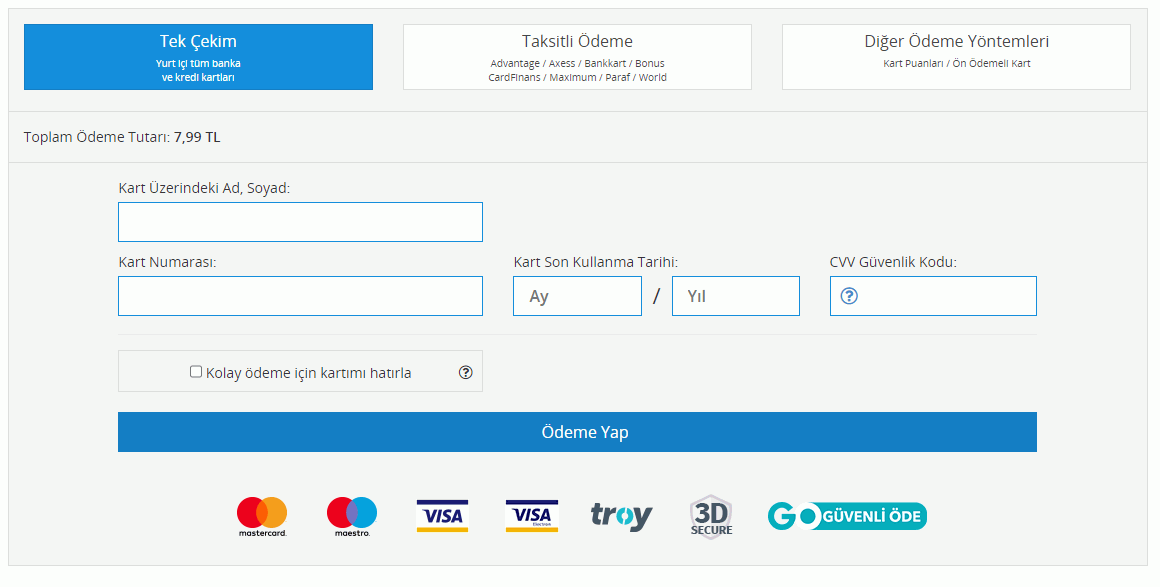Image resolution: width=1160 pixels, height=587 pixels.
Task: Switch to Taksitli Ödeme tab
Action: (x=577, y=57)
